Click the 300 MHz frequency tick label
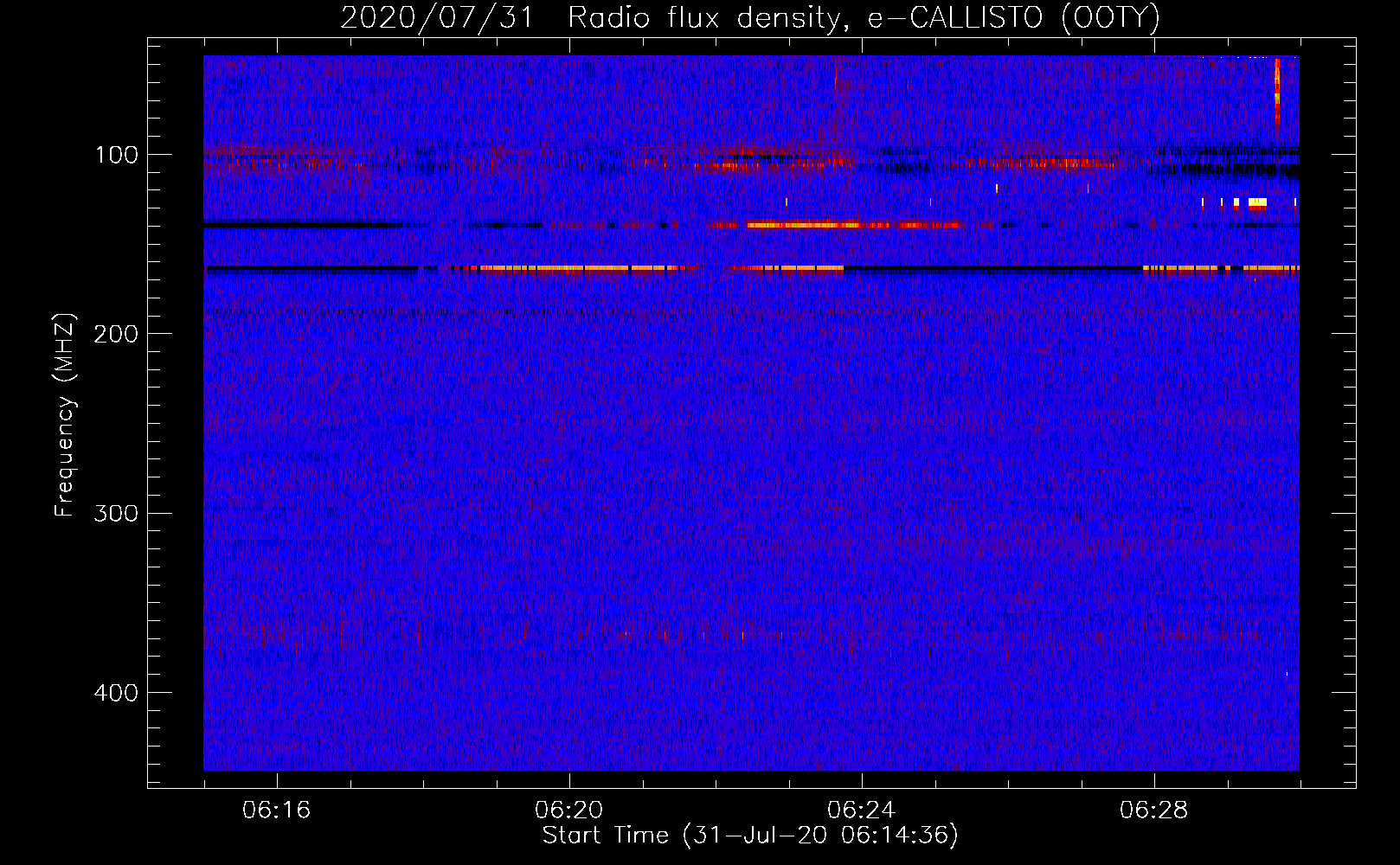The width and height of the screenshot is (1400, 865). 116,513
